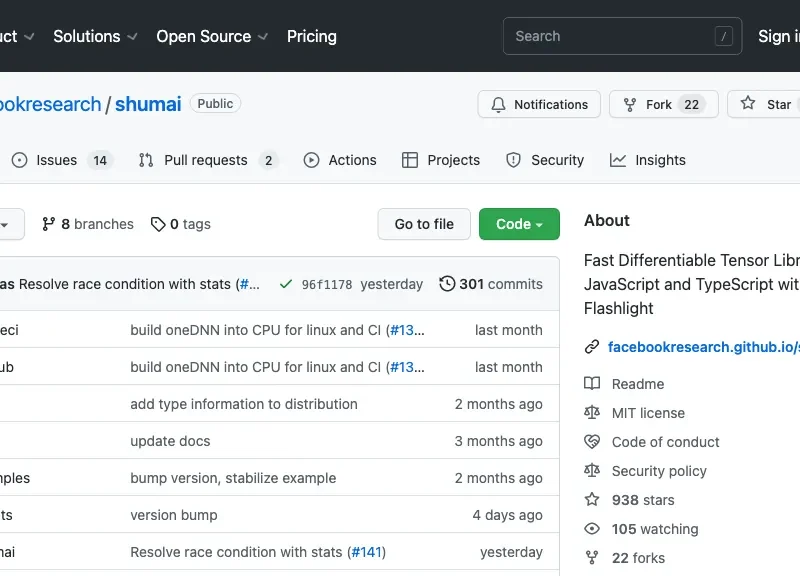Switch to the Pull requests tab
800x576 pixels.
pyautogui.click(x=208, y=160)
